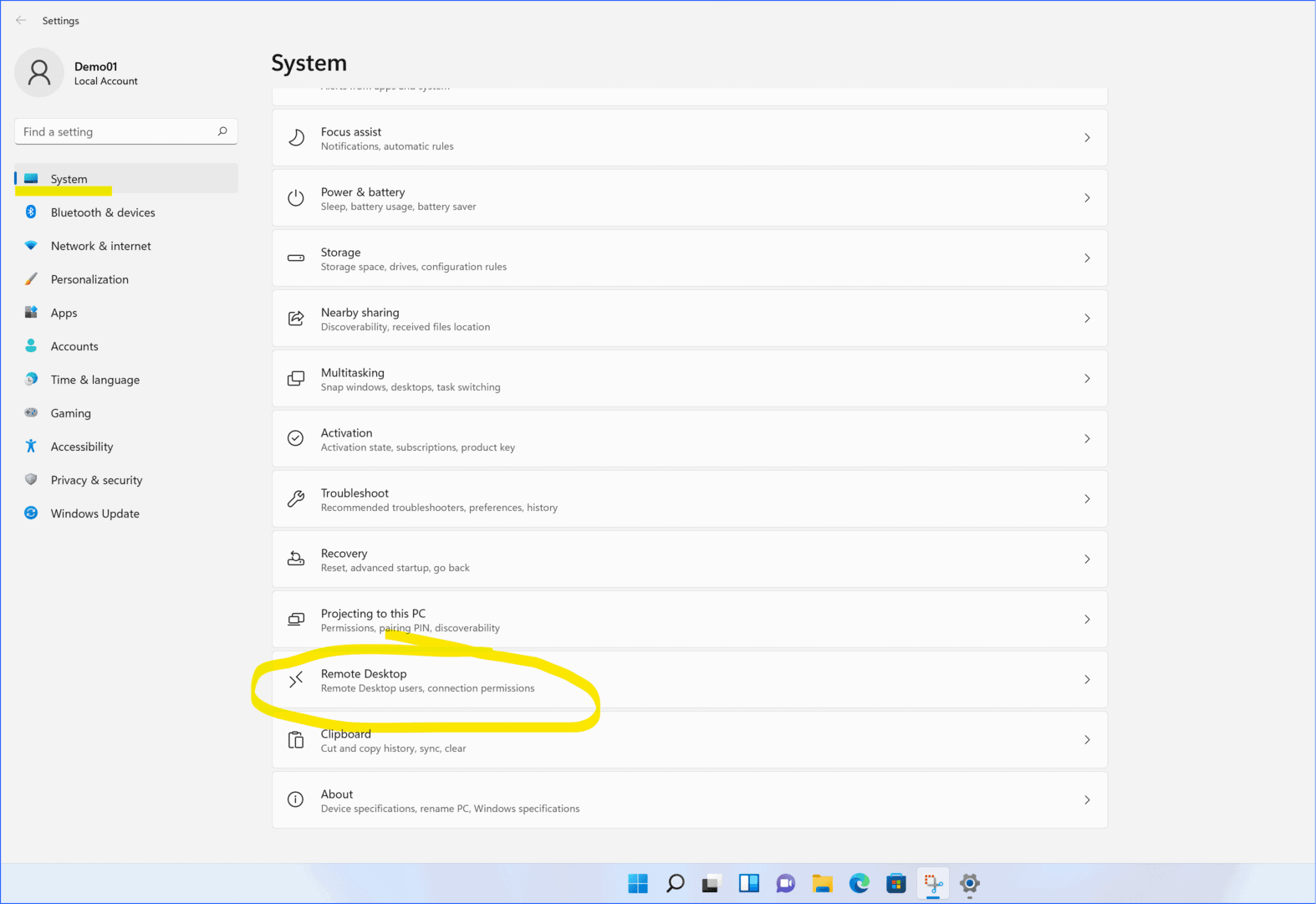Open Projecting to this PC settings
This screenshot has height=904, width=1316.
pos(690,620)
